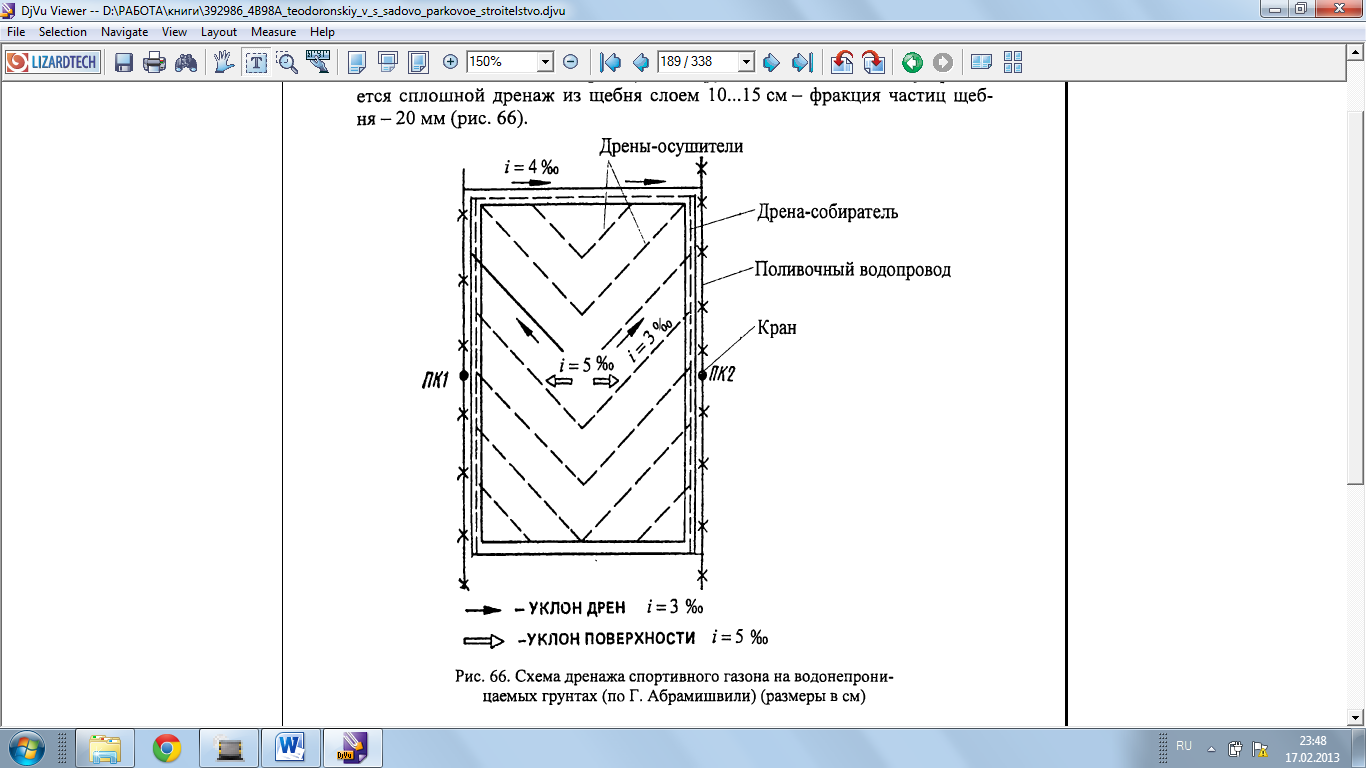Click the Action Center flag tray icon
The height and width of the screenshot is (768, 1366).
click(x=1258, y=748)
